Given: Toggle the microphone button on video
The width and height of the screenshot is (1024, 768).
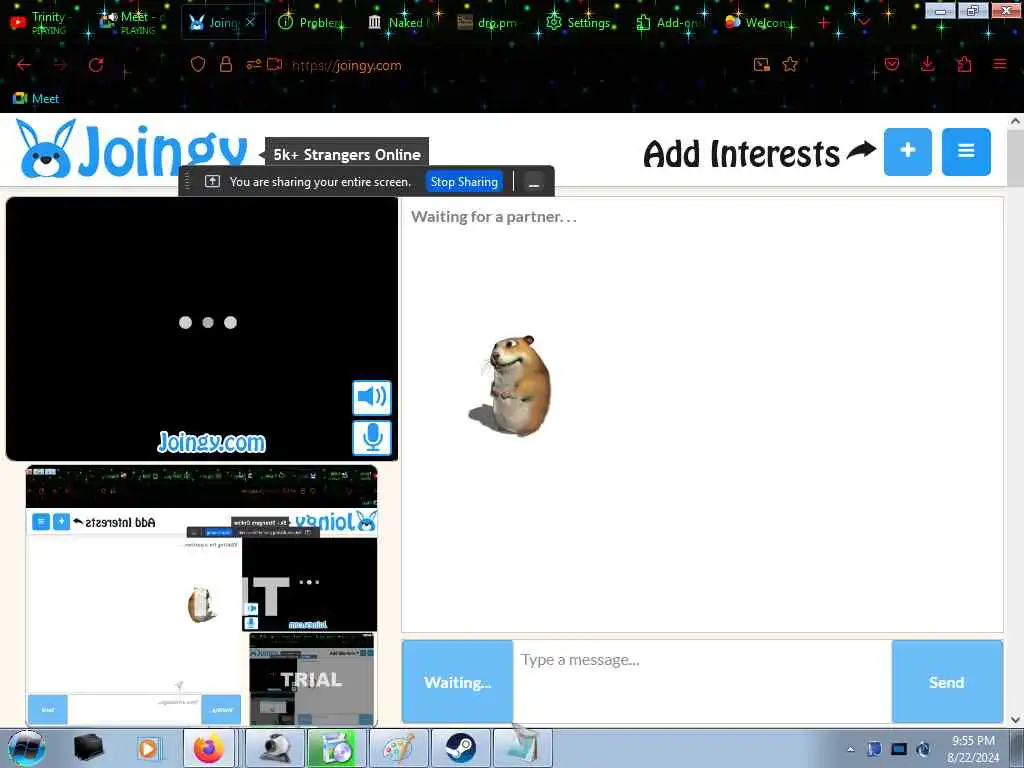Looking at the screenshot, I should [x=372, y=437].
